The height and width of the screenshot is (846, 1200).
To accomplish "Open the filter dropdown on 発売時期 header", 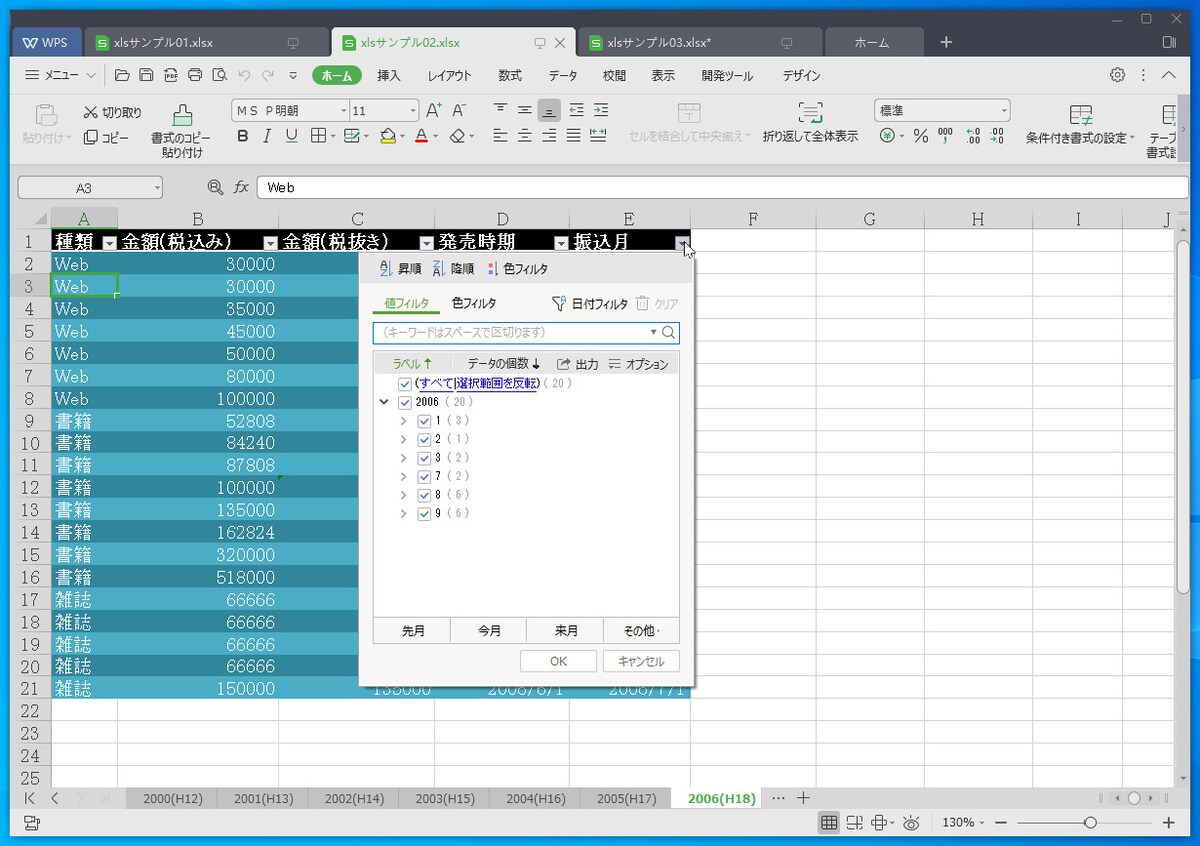I will tap(561, 243).
